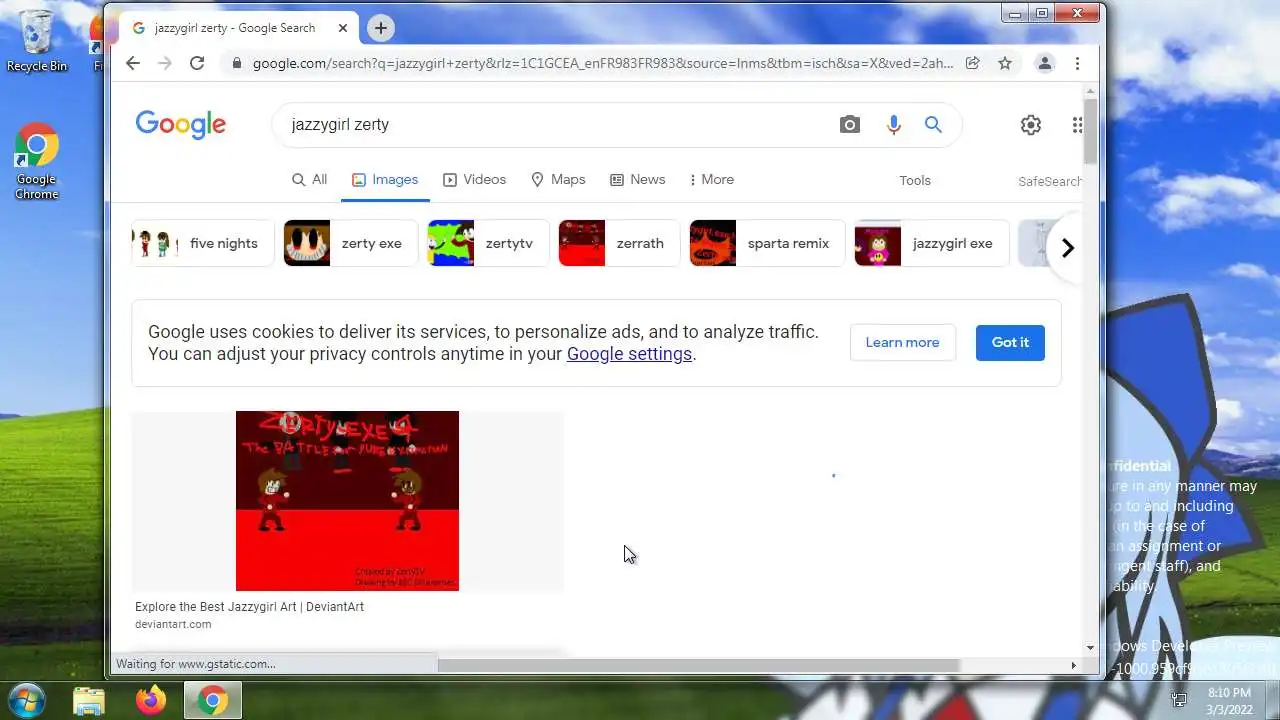
Task: Select the zerrath suggestion chip
Action: point(619,243)
